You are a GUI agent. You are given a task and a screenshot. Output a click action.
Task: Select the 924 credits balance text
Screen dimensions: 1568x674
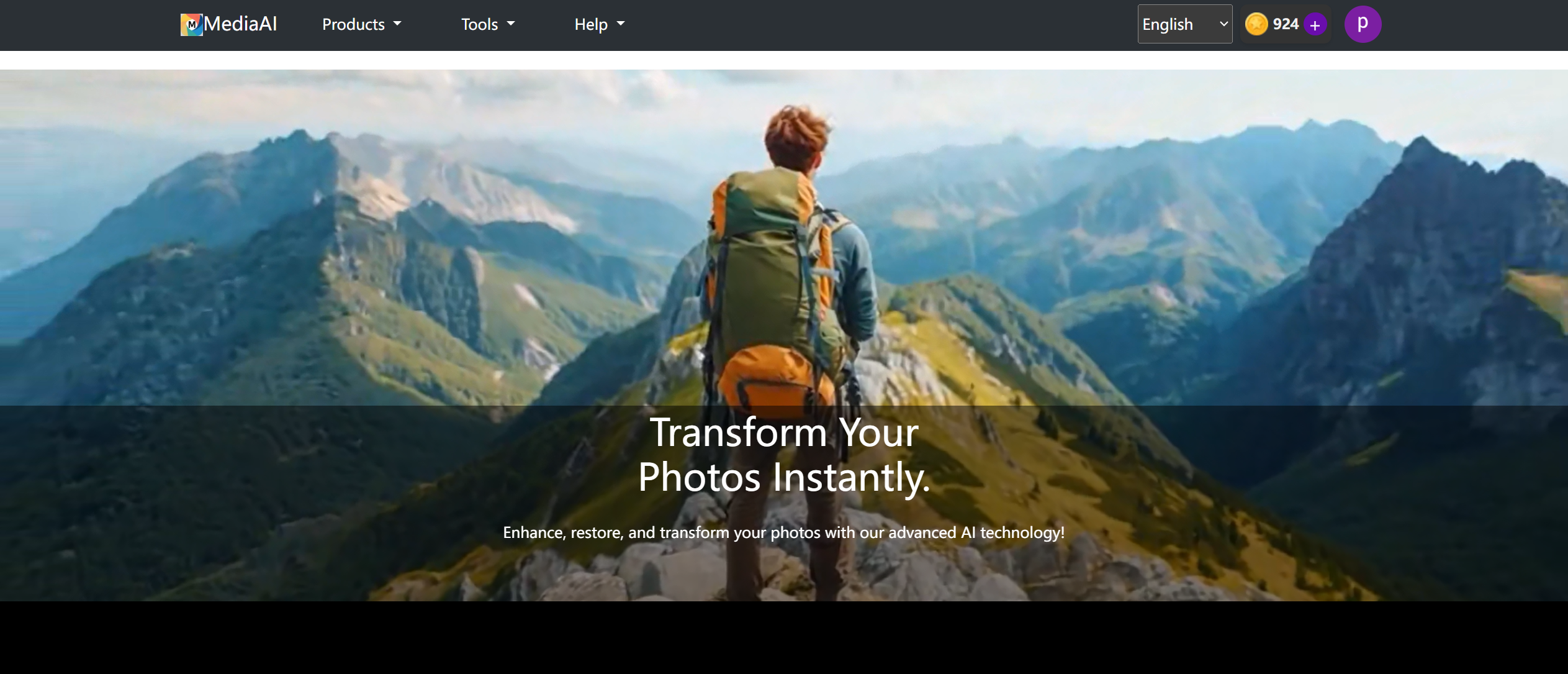point(1286,24)
